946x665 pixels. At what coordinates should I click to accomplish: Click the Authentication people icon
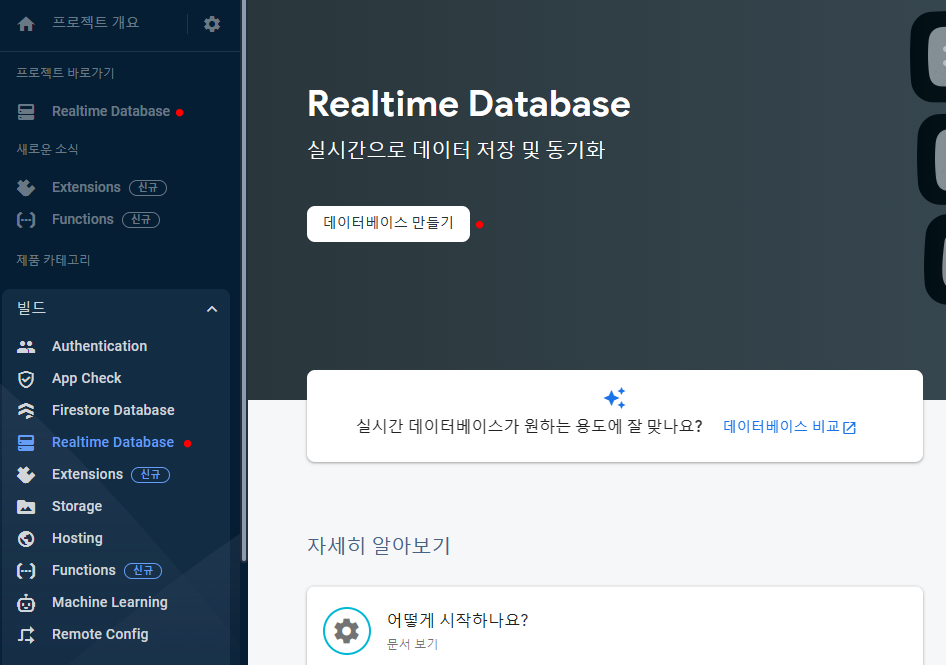point(26,346)
